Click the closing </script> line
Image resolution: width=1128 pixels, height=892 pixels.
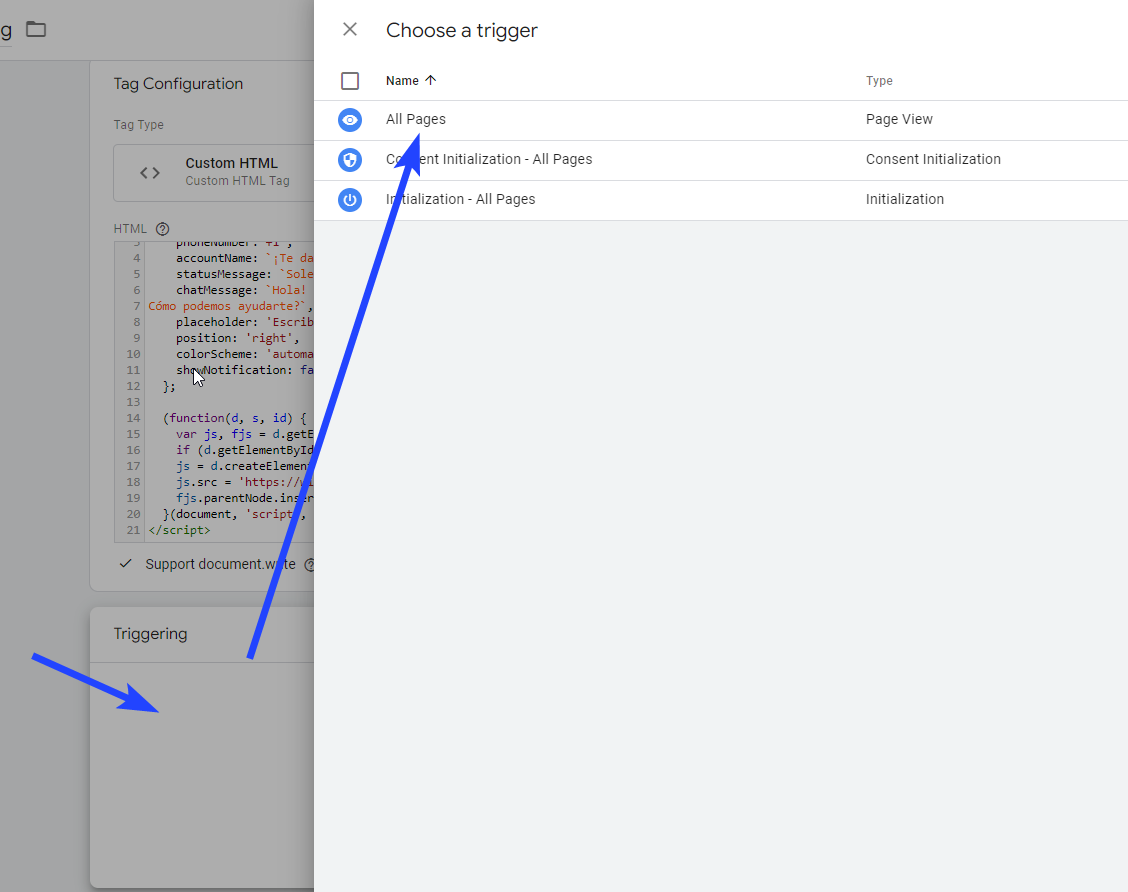point(180,530)
